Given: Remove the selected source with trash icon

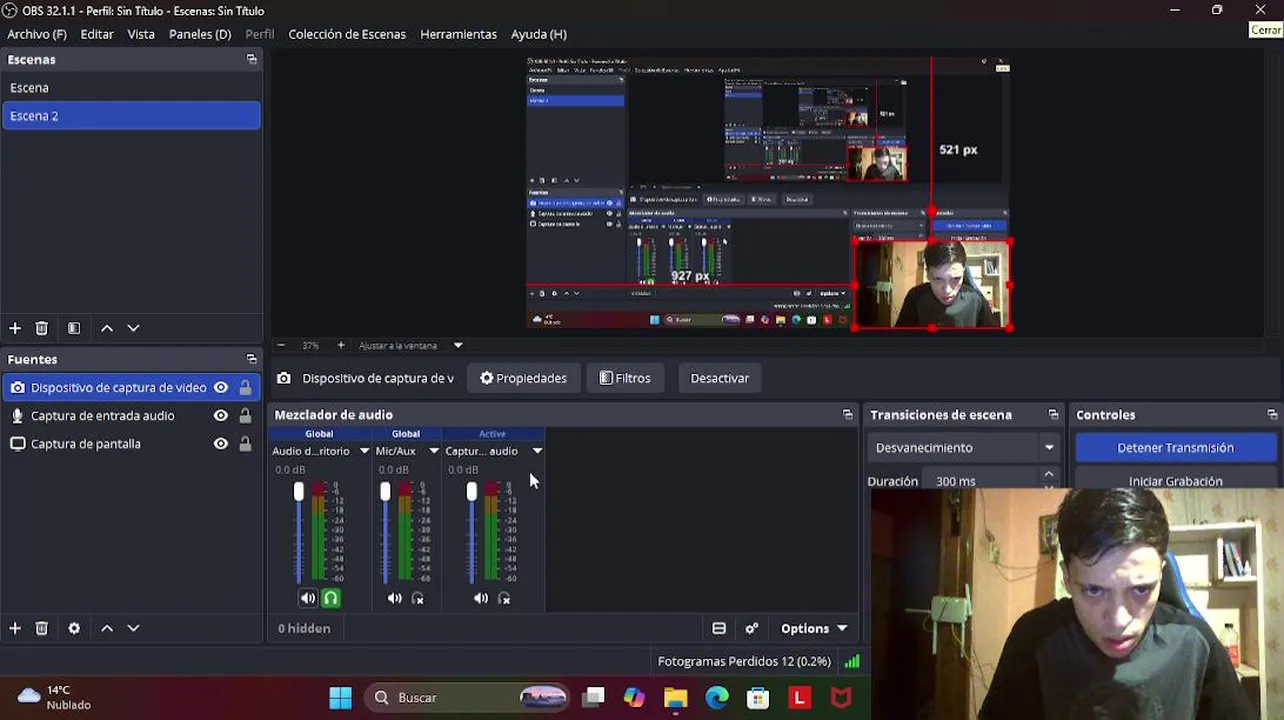Looking at the screenshot, I should point(42,628).
